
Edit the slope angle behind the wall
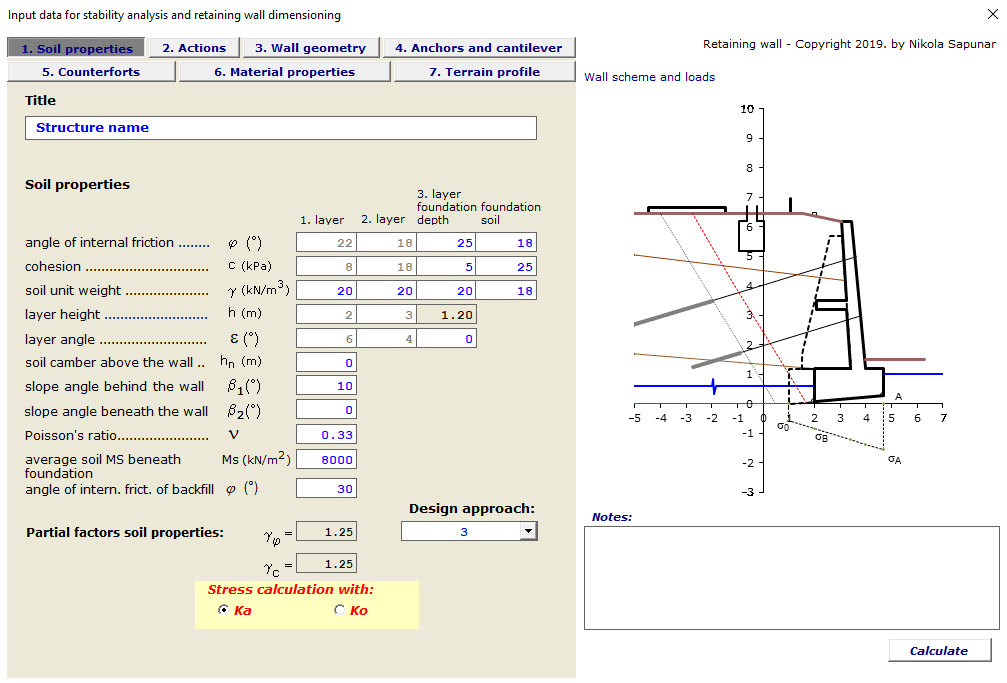(x=325, y=385)
